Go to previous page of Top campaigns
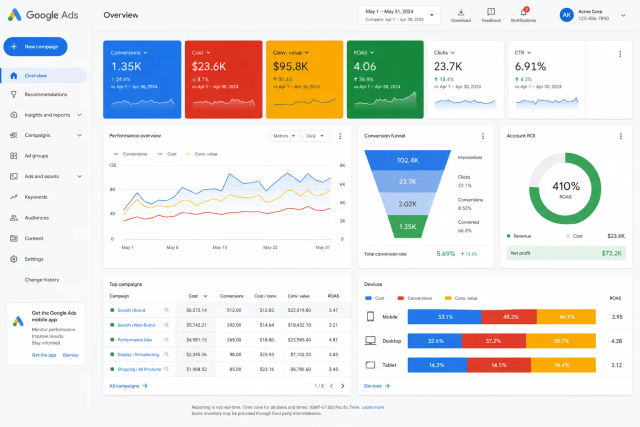The image size is (640, 427). point(331,386)
